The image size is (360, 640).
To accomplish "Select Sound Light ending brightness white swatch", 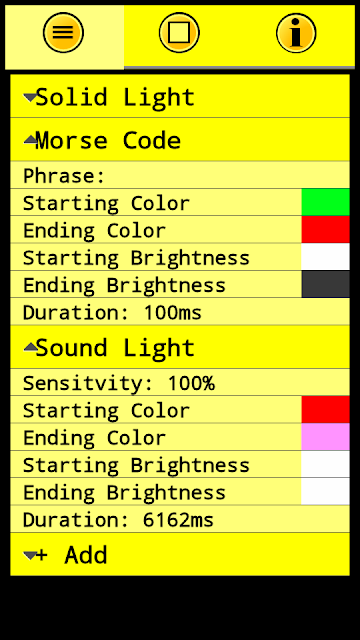I will coord(325,491).
